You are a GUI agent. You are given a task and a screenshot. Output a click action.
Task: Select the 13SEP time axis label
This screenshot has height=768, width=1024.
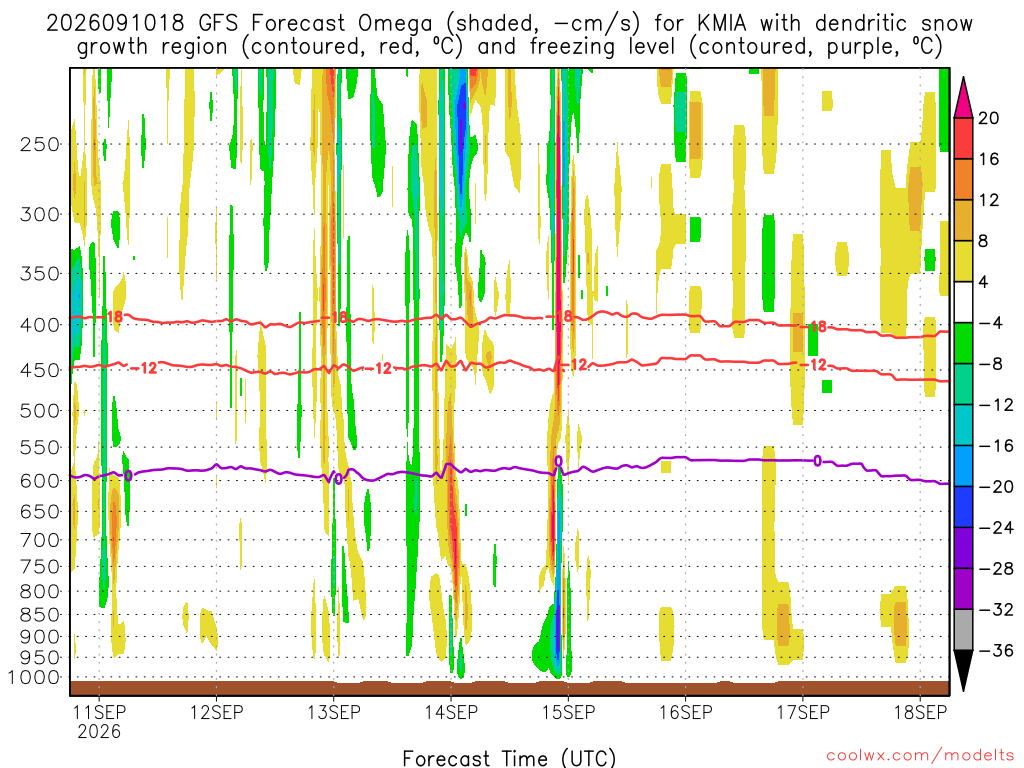[x=334, y=712]
